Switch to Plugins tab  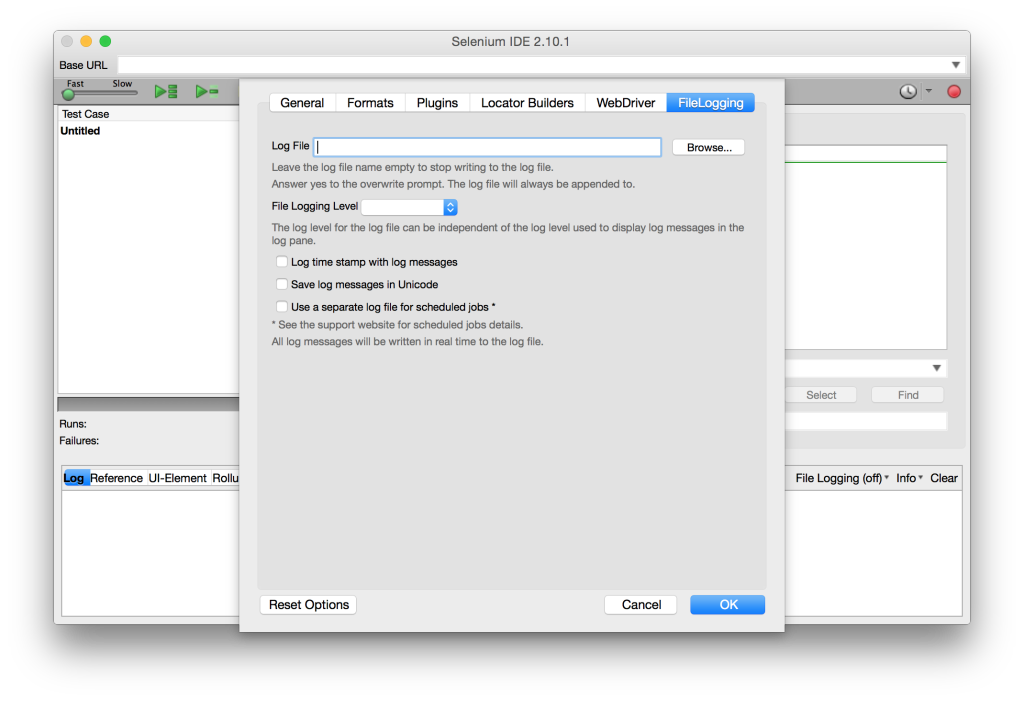[438, 103]
